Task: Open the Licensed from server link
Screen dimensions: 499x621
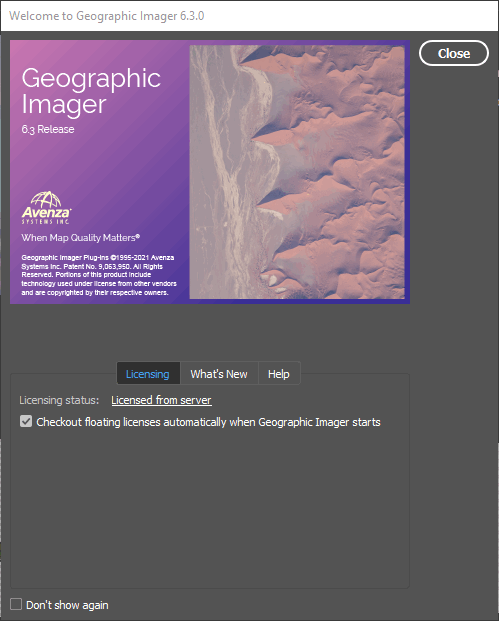Action: click(x=161, y=400)
